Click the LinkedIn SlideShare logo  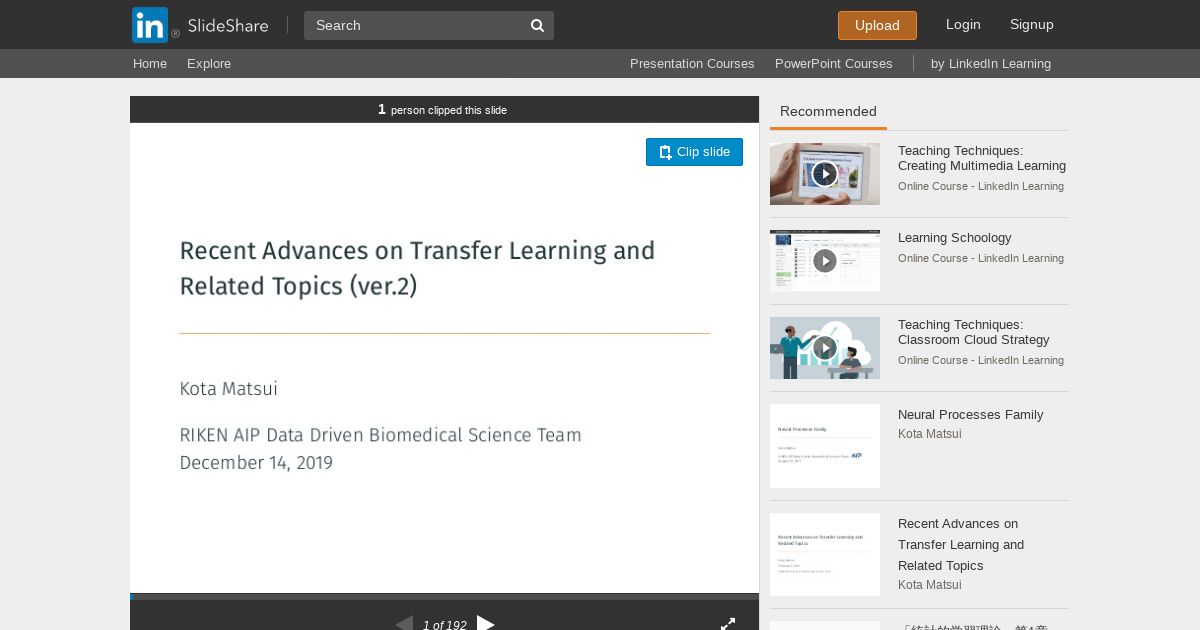point(200,25)
